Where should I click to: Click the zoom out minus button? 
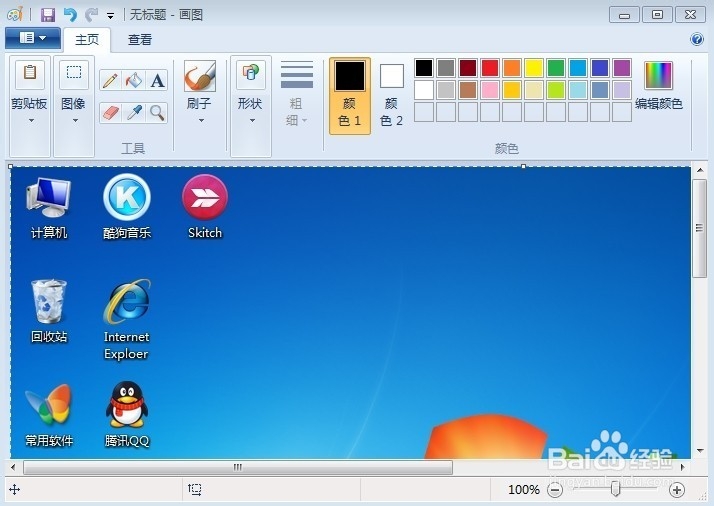point(555,490)
